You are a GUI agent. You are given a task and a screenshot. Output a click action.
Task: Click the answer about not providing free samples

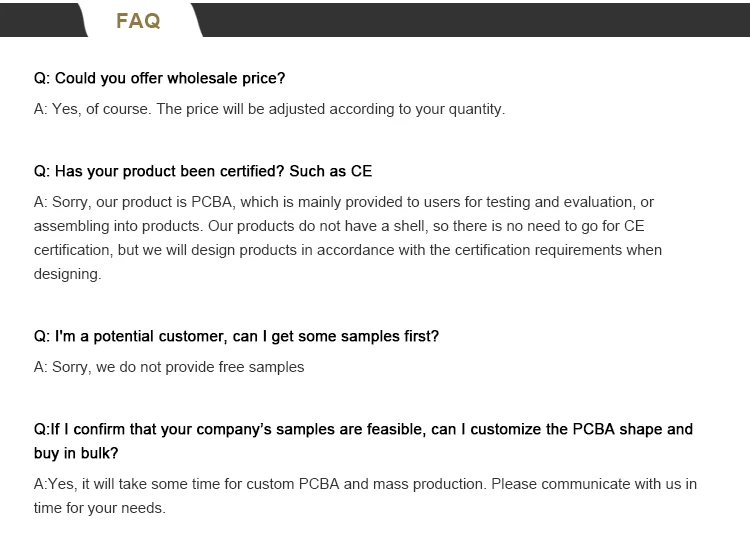click(169, 367)
